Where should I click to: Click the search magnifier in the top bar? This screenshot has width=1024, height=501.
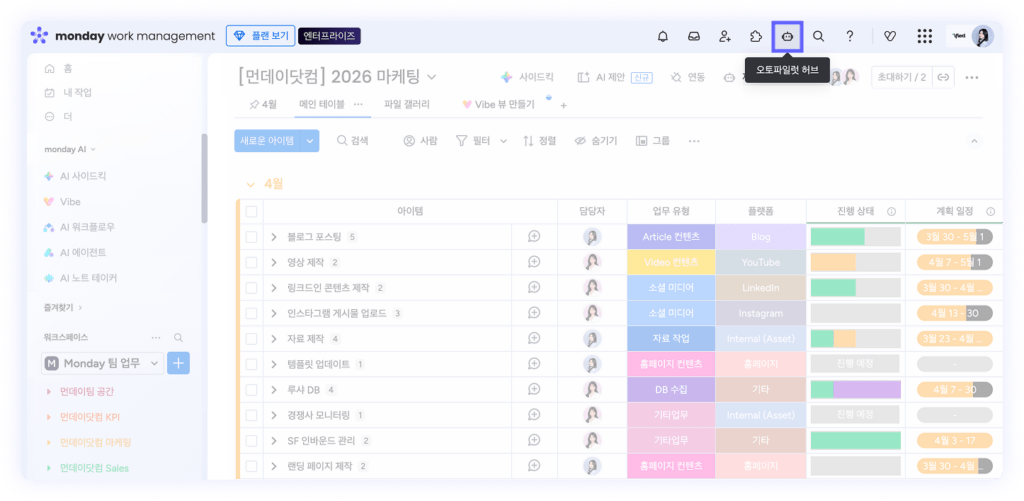818,37
